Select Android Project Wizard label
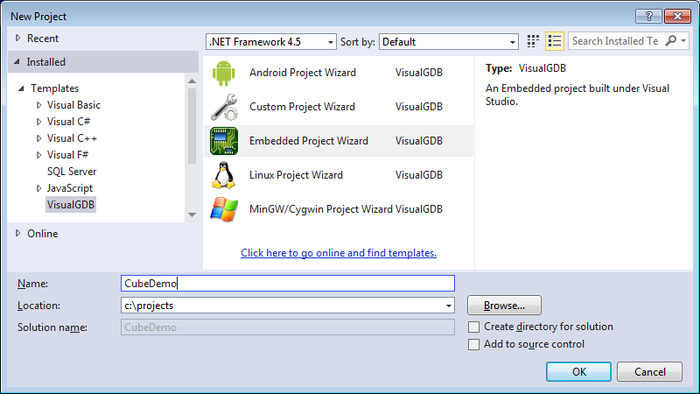Screen dimensions: 700x394 (303, 73)
